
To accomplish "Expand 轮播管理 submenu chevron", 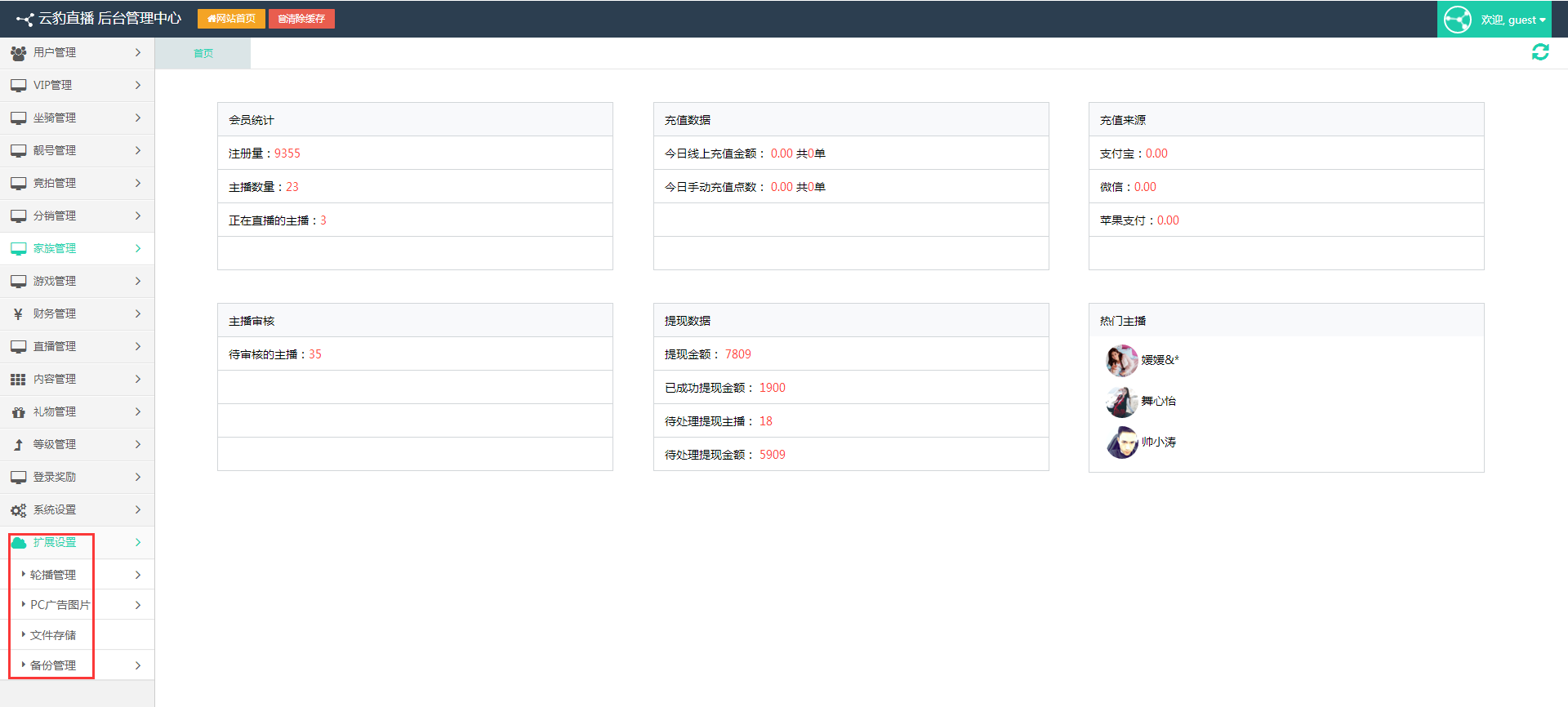I will point(138,575).
